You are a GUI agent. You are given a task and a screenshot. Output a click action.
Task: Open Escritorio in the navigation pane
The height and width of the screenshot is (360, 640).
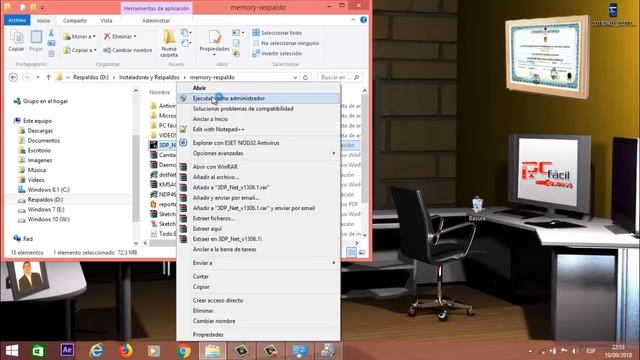35,150
